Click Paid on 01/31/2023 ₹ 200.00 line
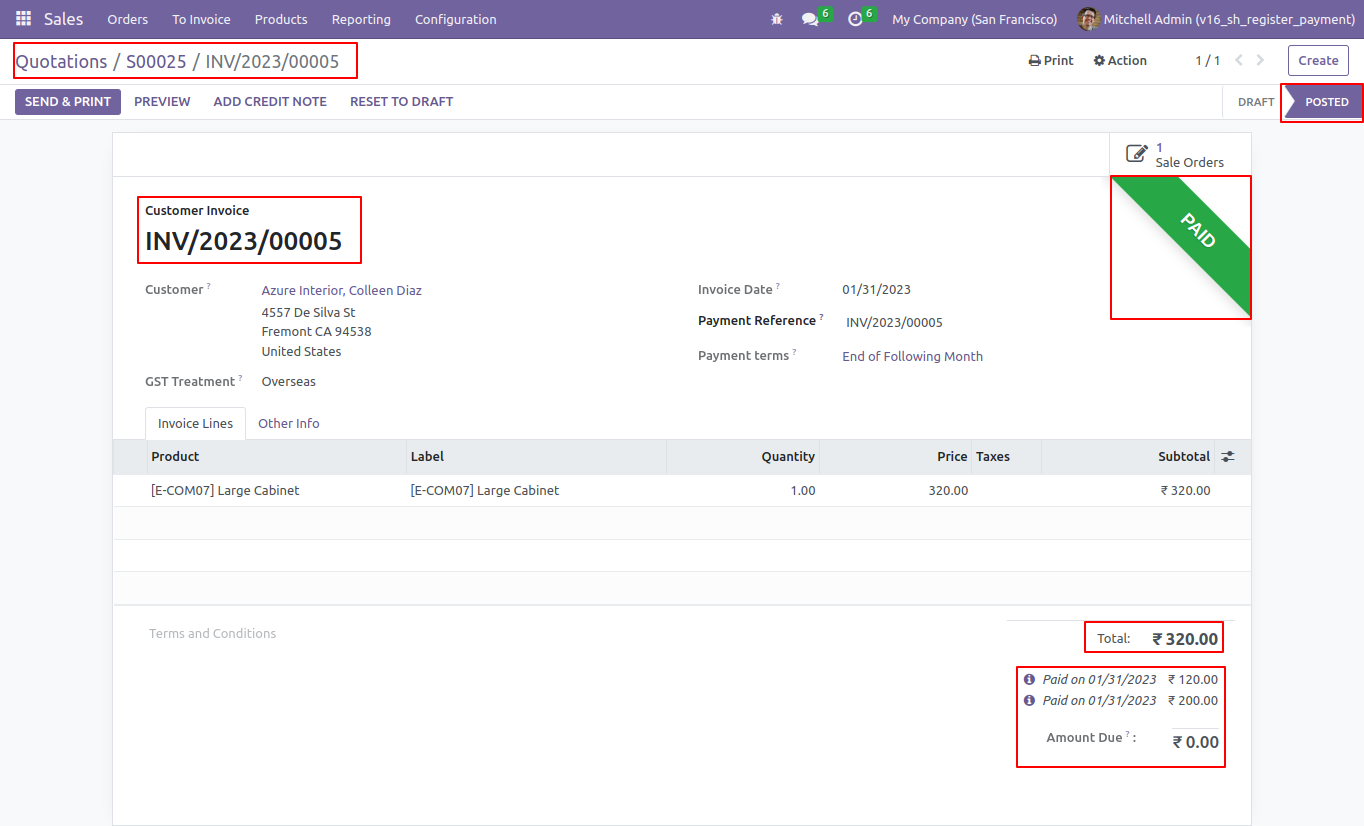Screen dimensions: 1364x826 (1121, 700)
